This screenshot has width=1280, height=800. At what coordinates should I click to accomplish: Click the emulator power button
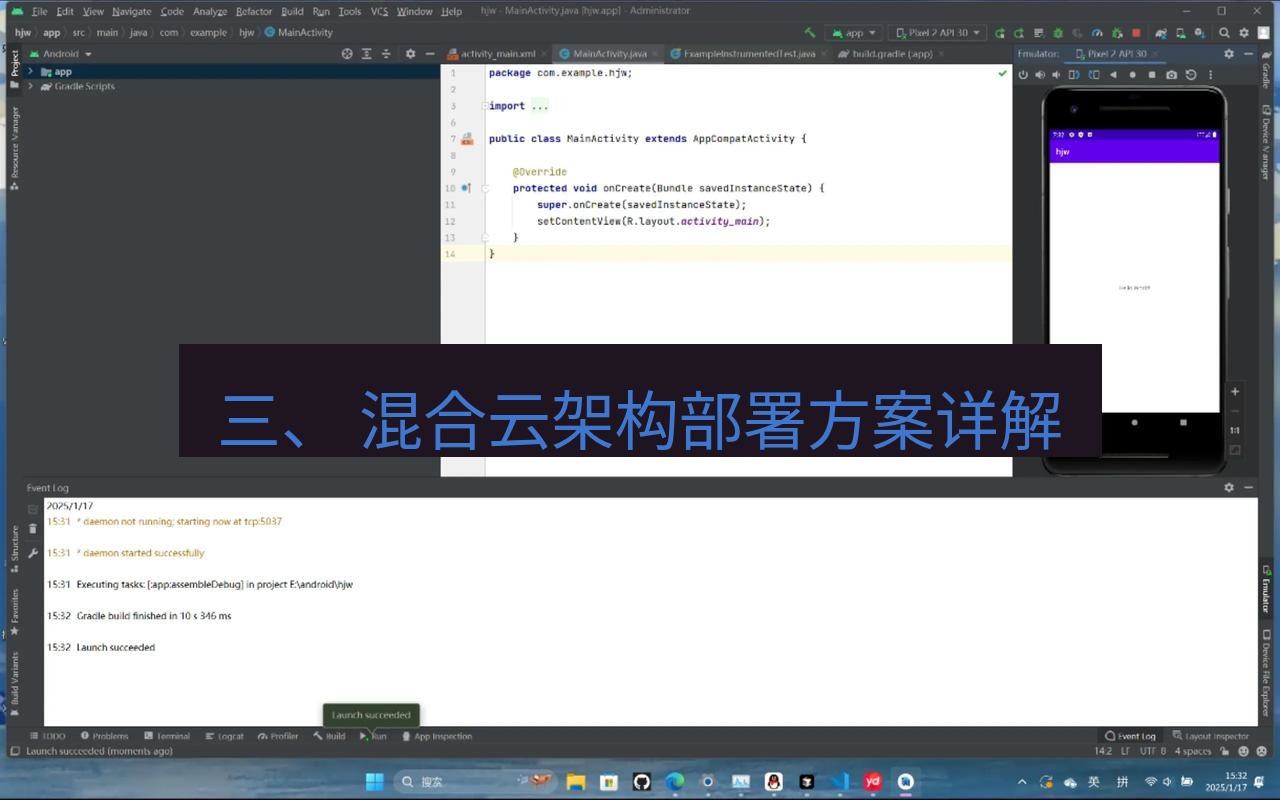point(1023,74)
